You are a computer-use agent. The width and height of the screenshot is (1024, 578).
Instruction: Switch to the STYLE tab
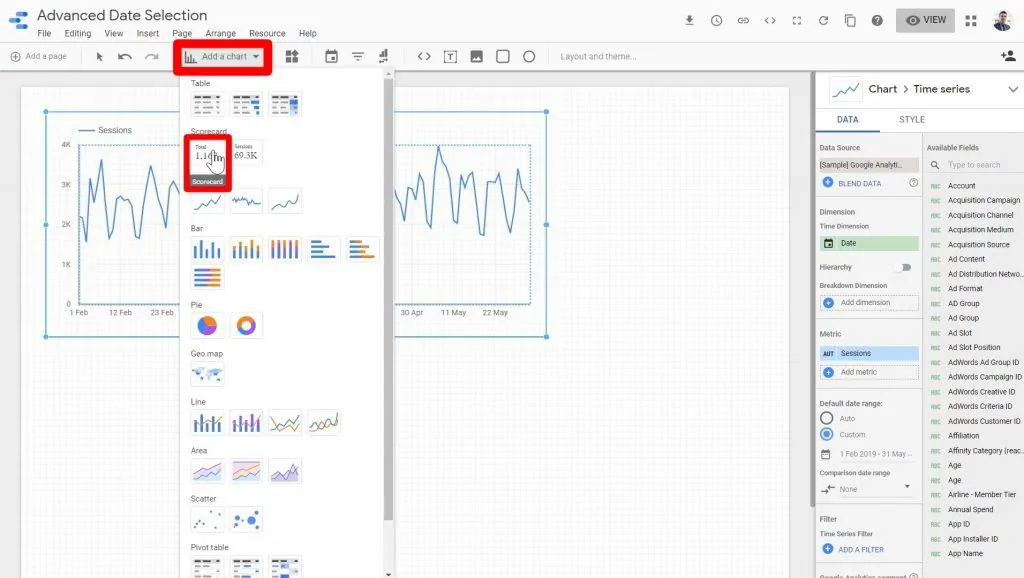(x=911, y=120)
